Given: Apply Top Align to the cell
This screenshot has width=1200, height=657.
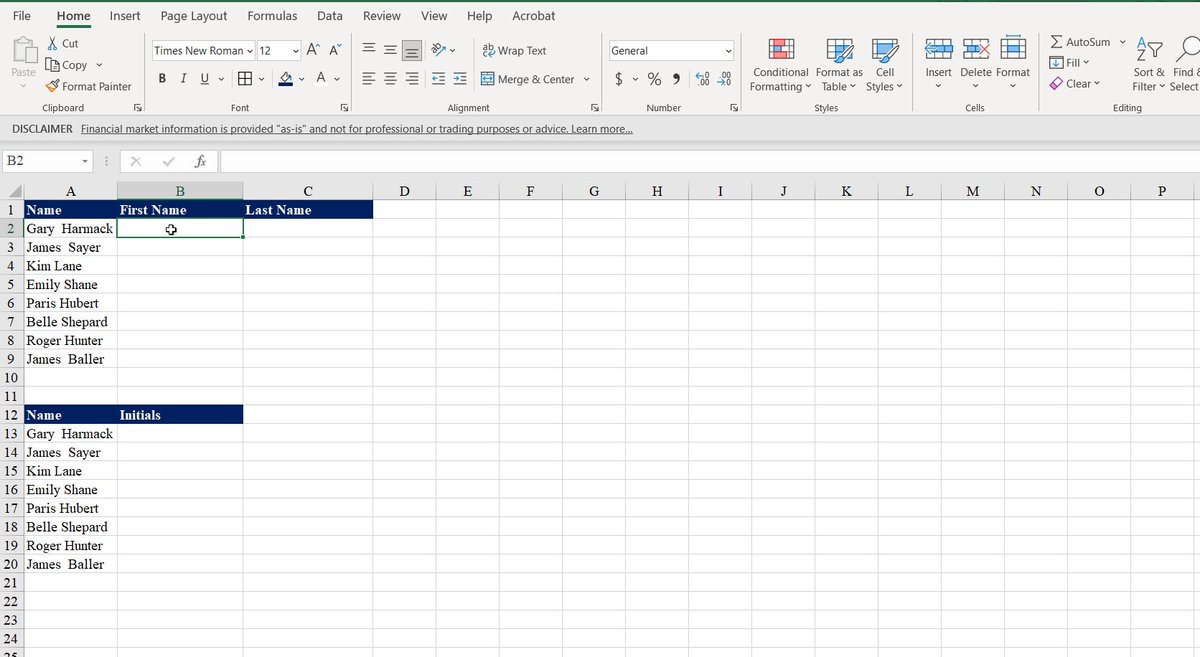Looking at the screenshot, I should 367,50.
